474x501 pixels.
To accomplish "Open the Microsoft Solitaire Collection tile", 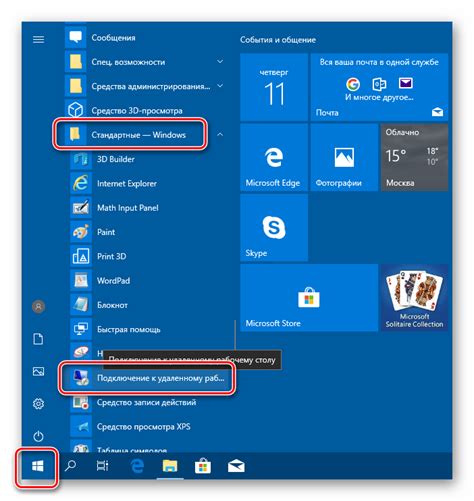I will [x=414, y=298].
